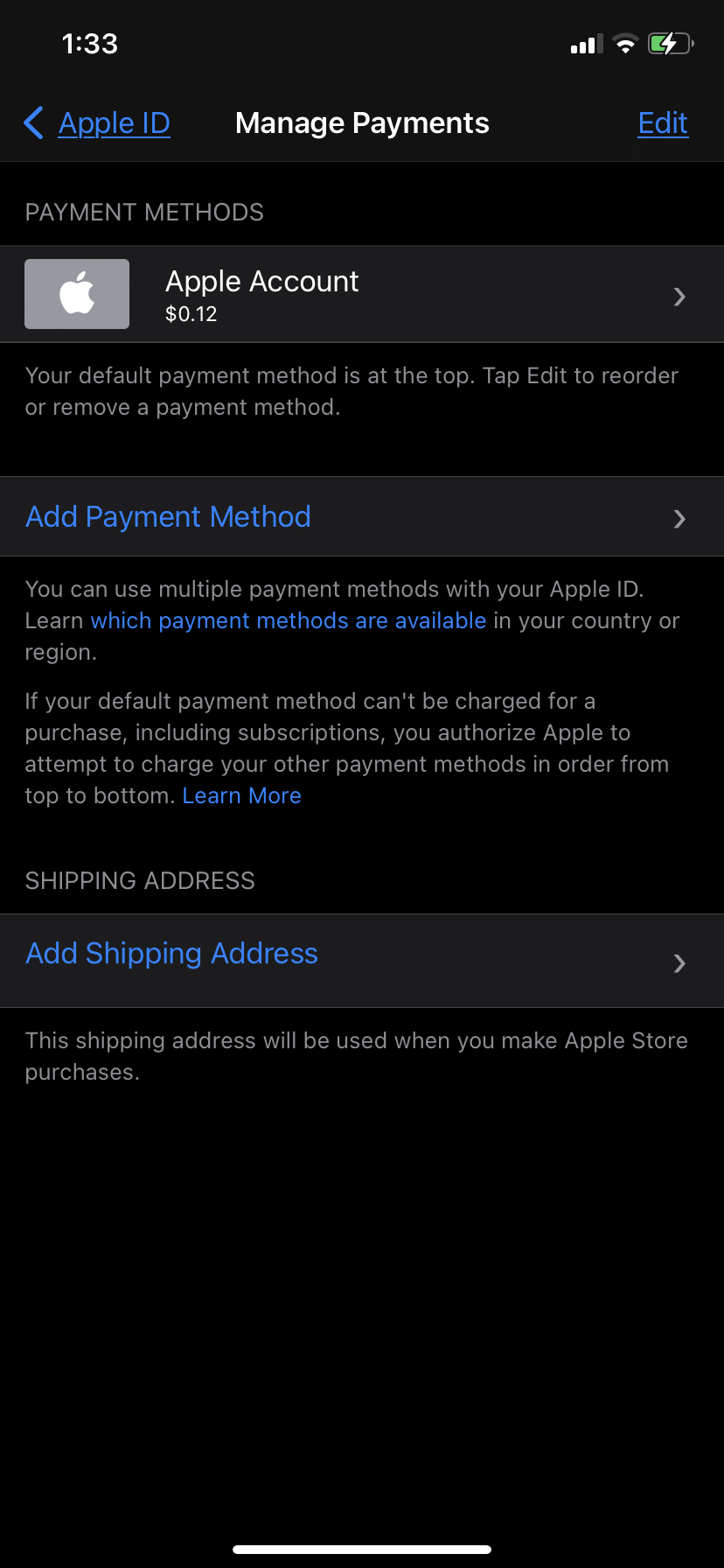
Task: Tap the cellular signal bars icon
Action: click(x=587, y=45)
